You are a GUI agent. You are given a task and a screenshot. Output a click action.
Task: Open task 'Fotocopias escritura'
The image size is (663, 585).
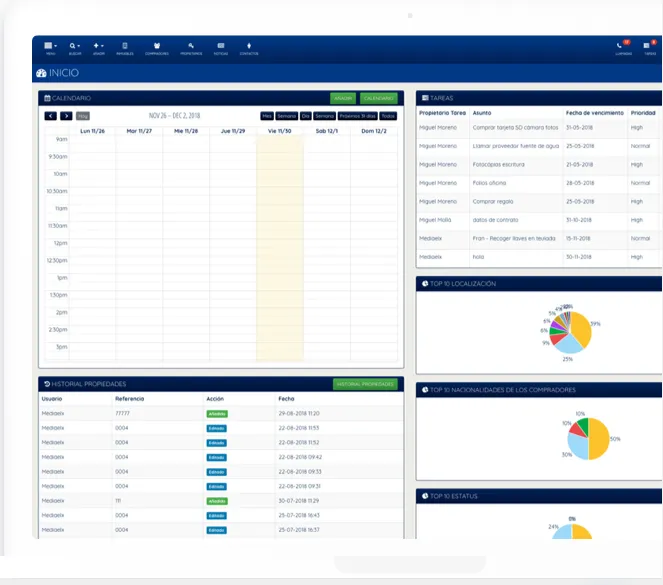coord(499,164)
